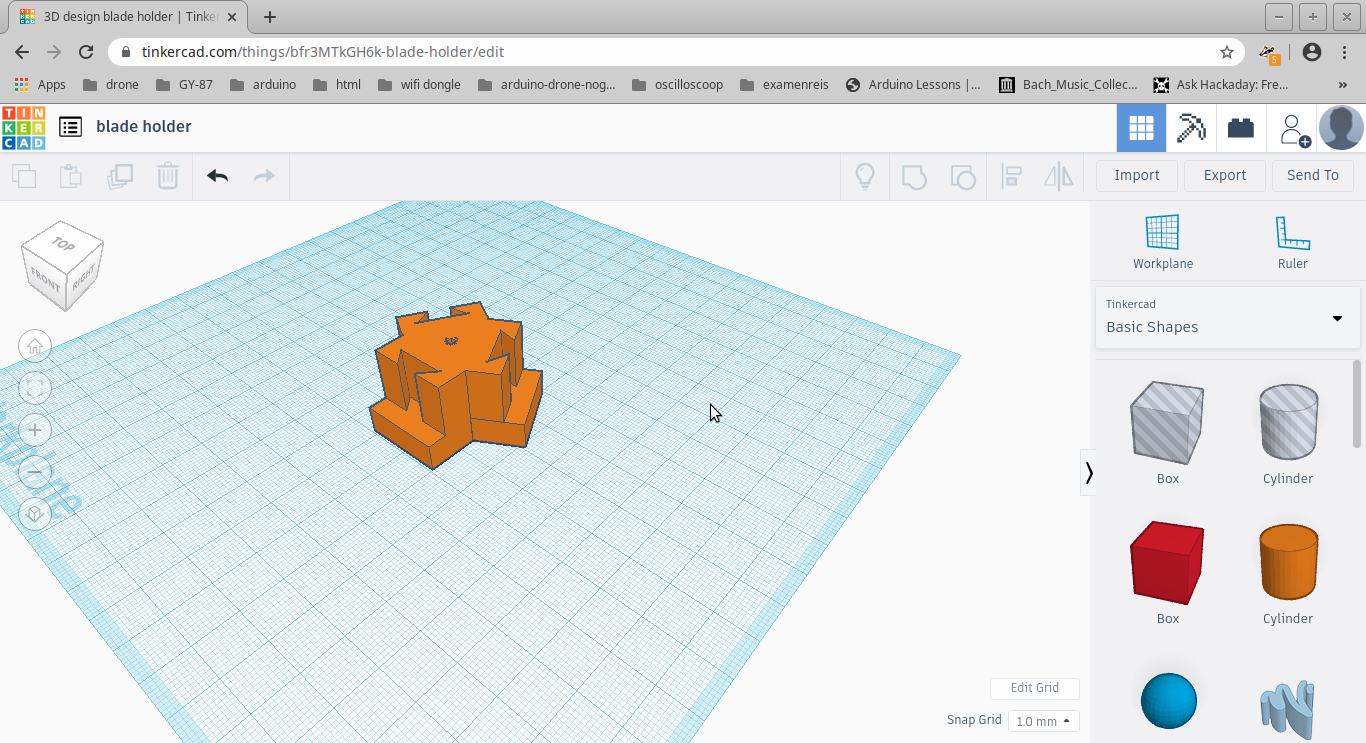The height and width of the screenshot is (743, 1366).
Task: Click the Home view button
Action: [x=35, y=346]
